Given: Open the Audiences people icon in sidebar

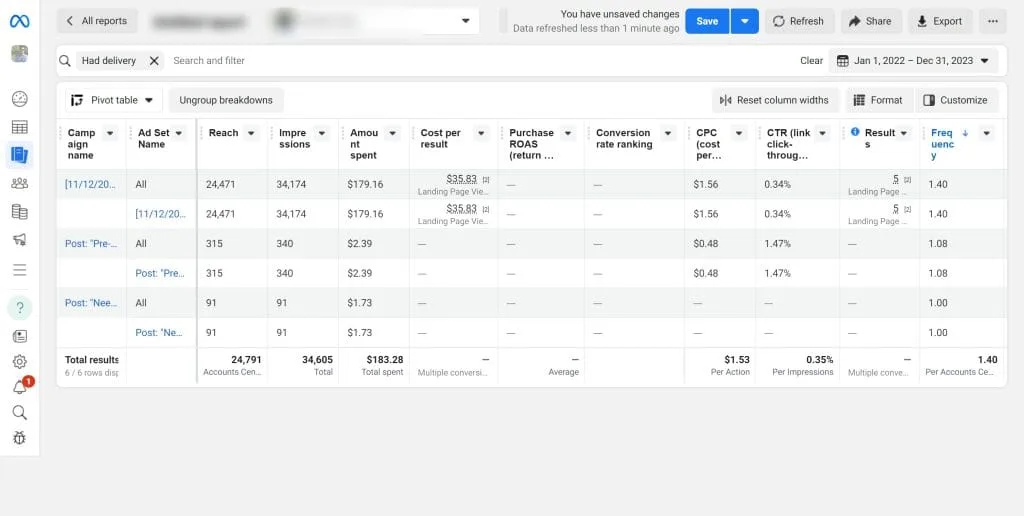Looking at the screenshot, I should [x=20, y=184].
